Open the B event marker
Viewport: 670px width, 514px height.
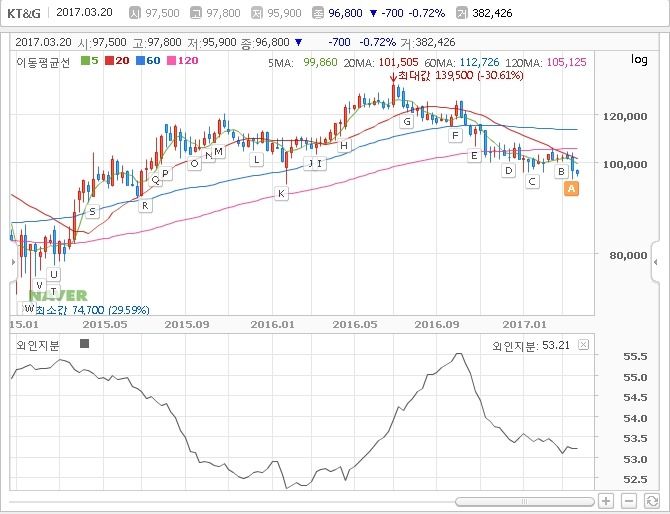pos(561,172)
